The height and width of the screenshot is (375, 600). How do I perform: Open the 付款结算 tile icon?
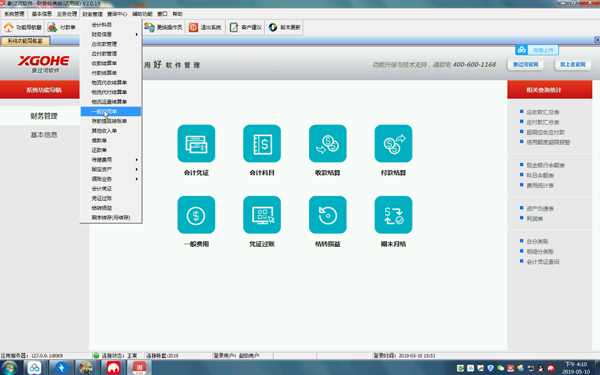(x=393, y=143)
